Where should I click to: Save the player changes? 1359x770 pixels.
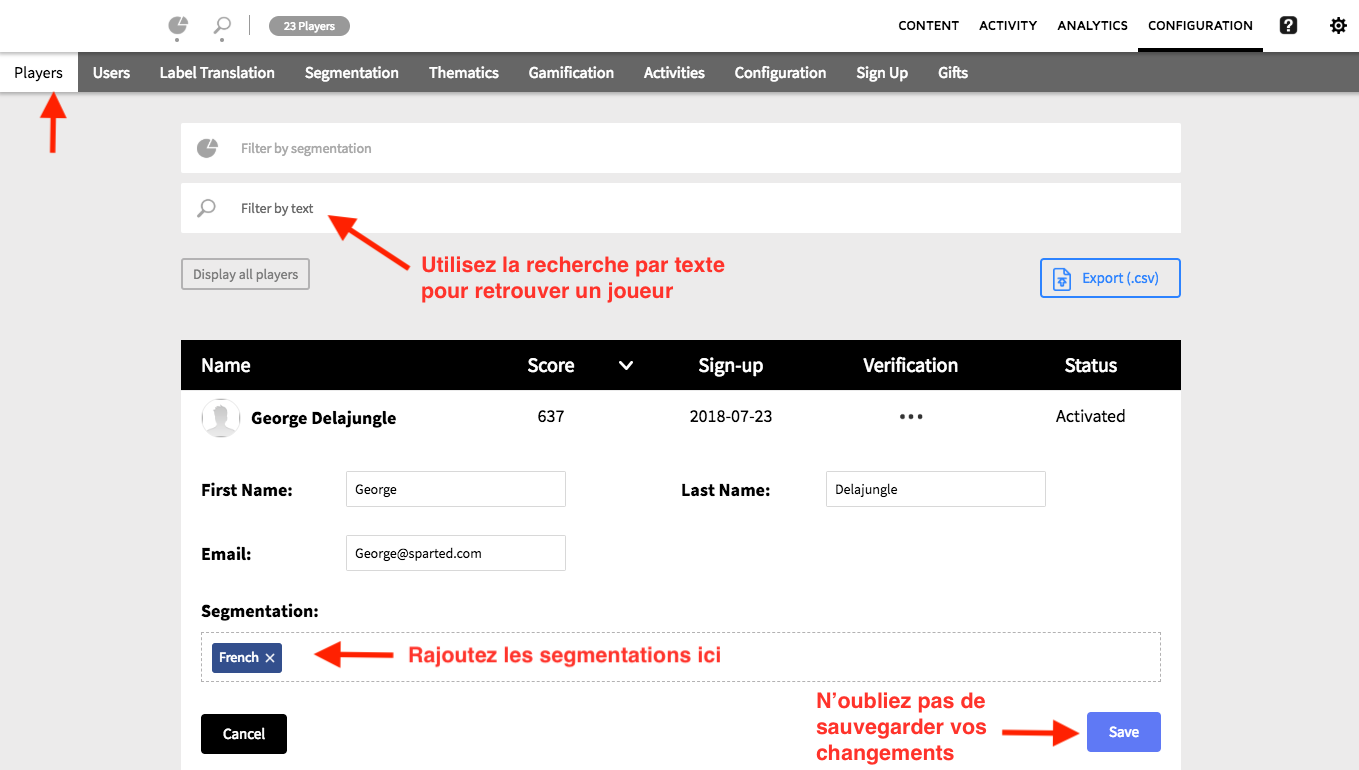(x=1124, y=732)
